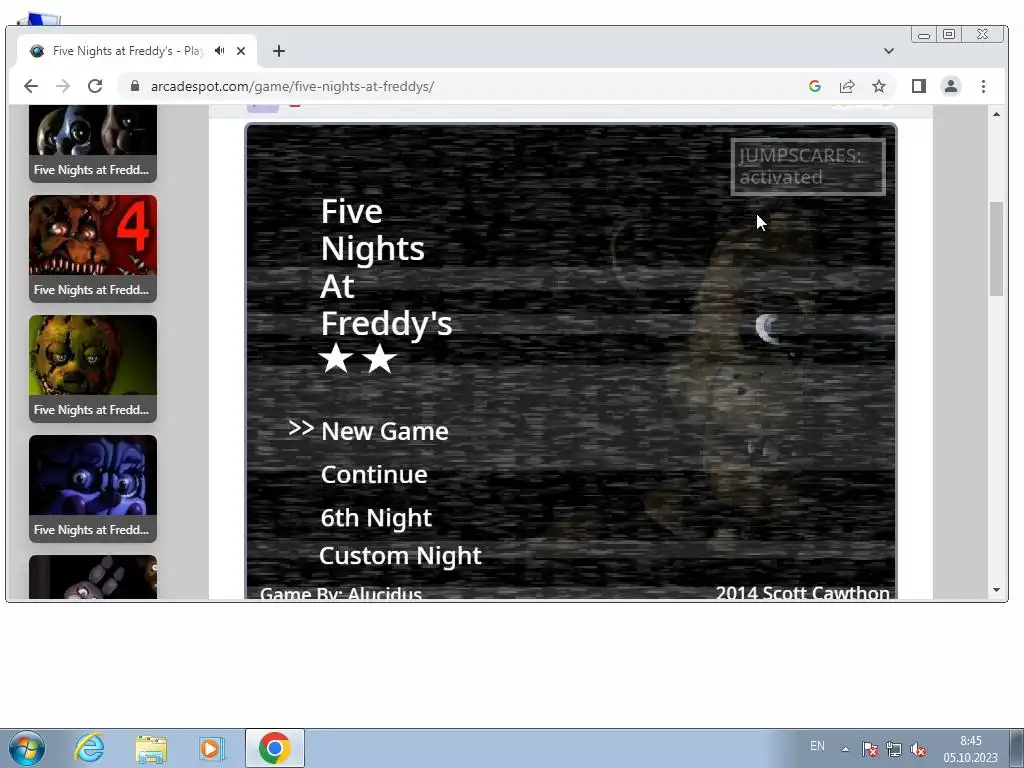The width and height of the screenshot is (1024, 768).
Task: Open Action Center flag icon
Action: (870, 749)
